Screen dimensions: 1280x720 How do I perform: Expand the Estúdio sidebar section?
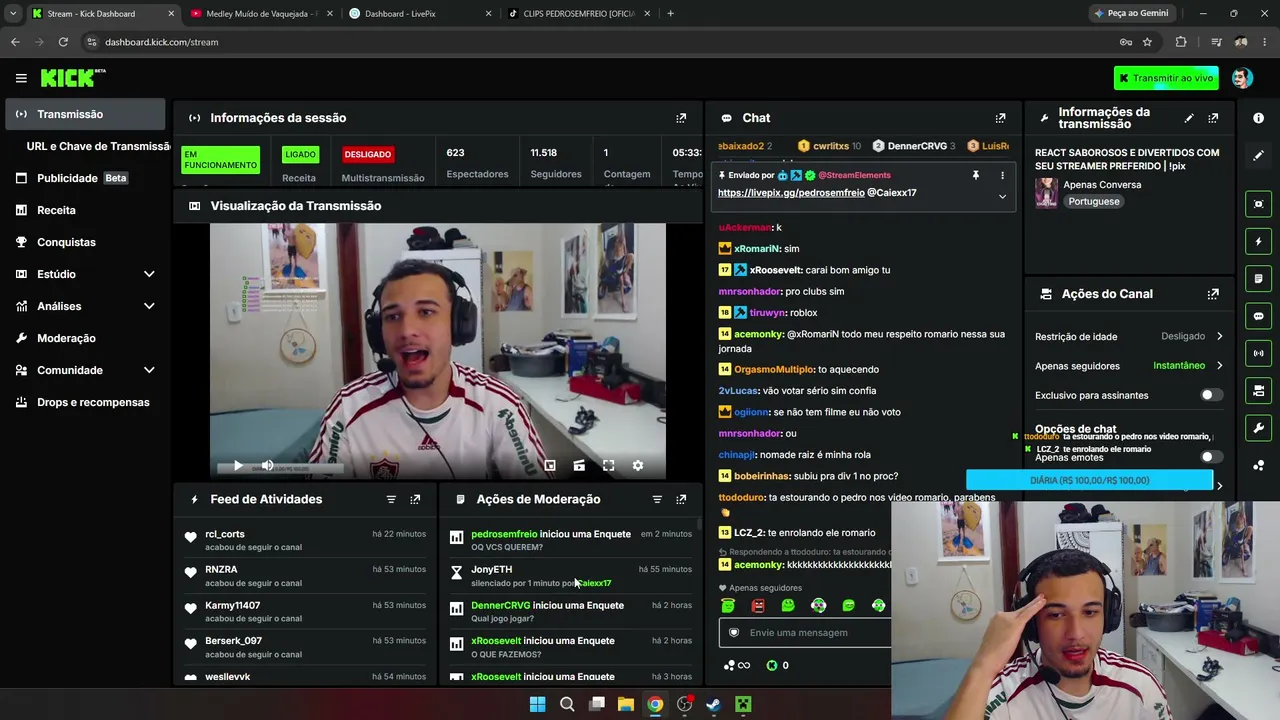tap(149, 274)
